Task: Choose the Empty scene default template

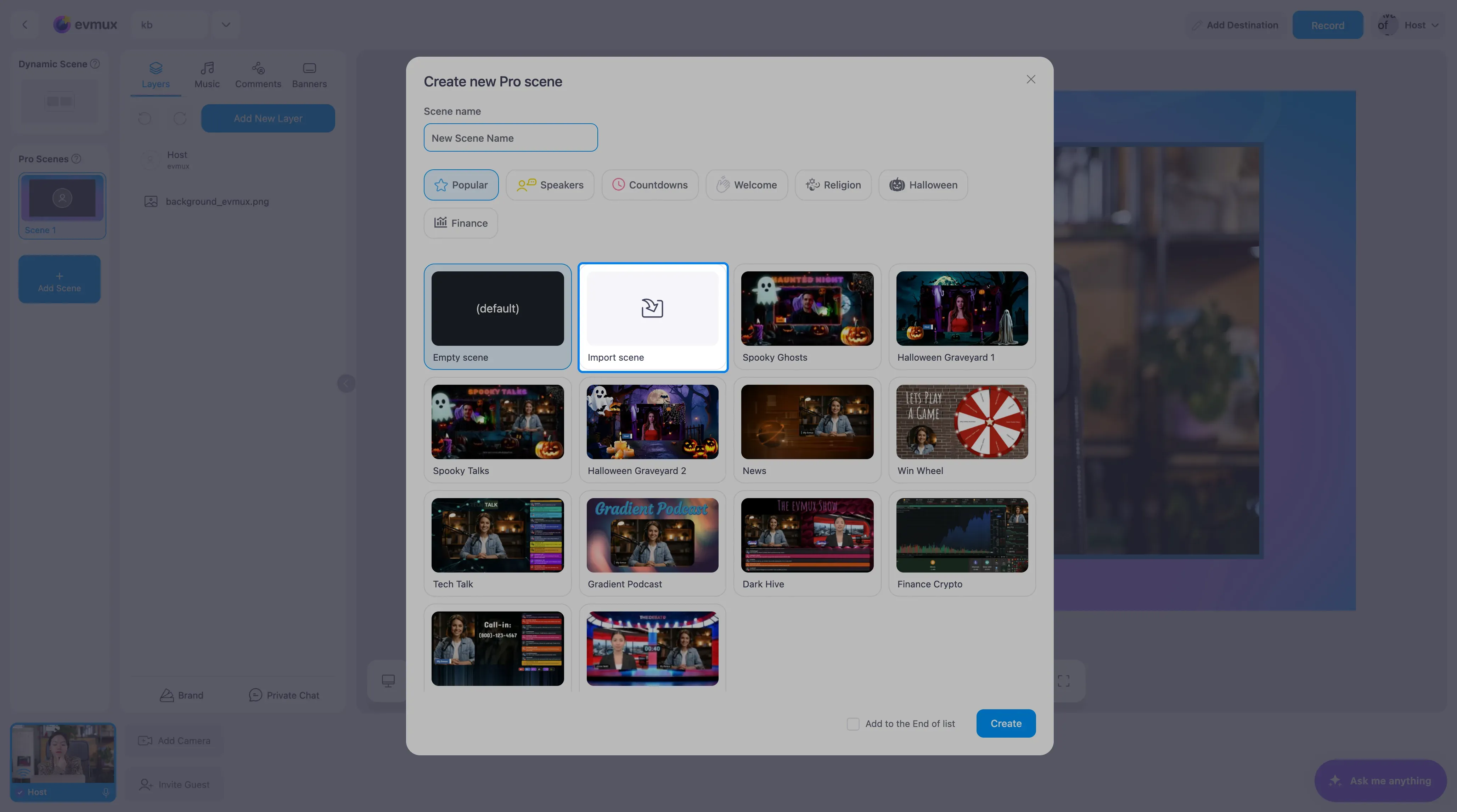Action: point(497,317)
